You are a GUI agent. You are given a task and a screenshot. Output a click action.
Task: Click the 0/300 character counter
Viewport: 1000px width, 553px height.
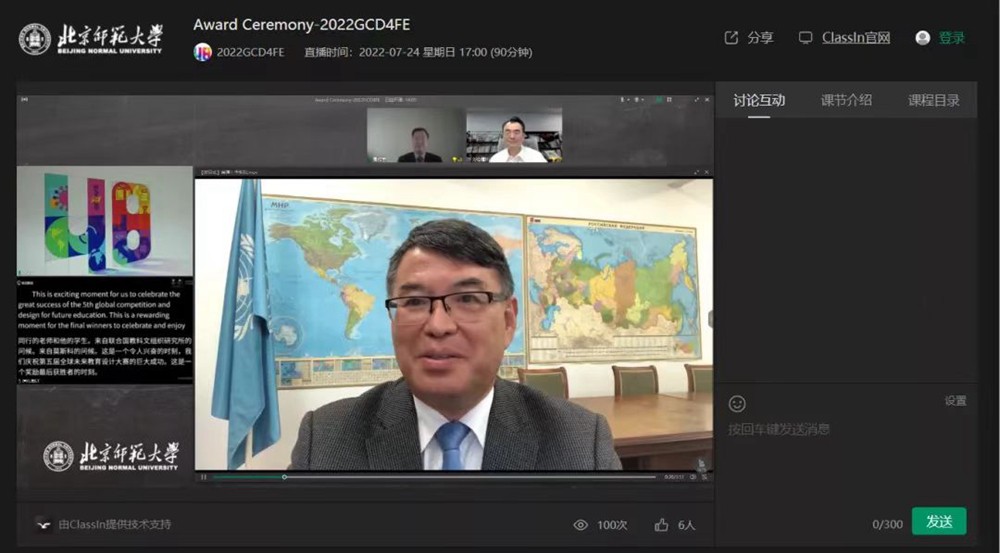(888, 524)
